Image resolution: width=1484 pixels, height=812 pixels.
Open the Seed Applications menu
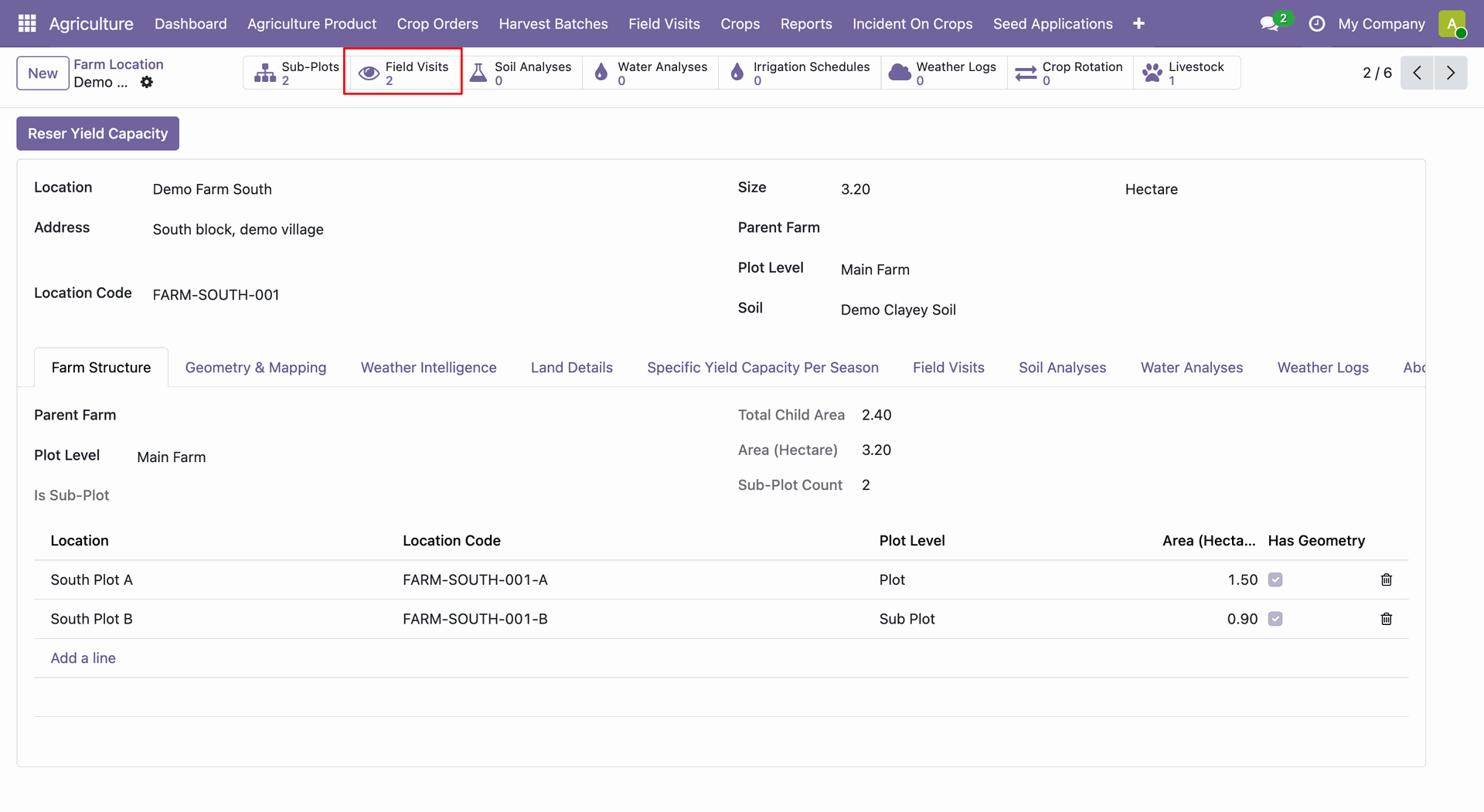pos(1053,24)
